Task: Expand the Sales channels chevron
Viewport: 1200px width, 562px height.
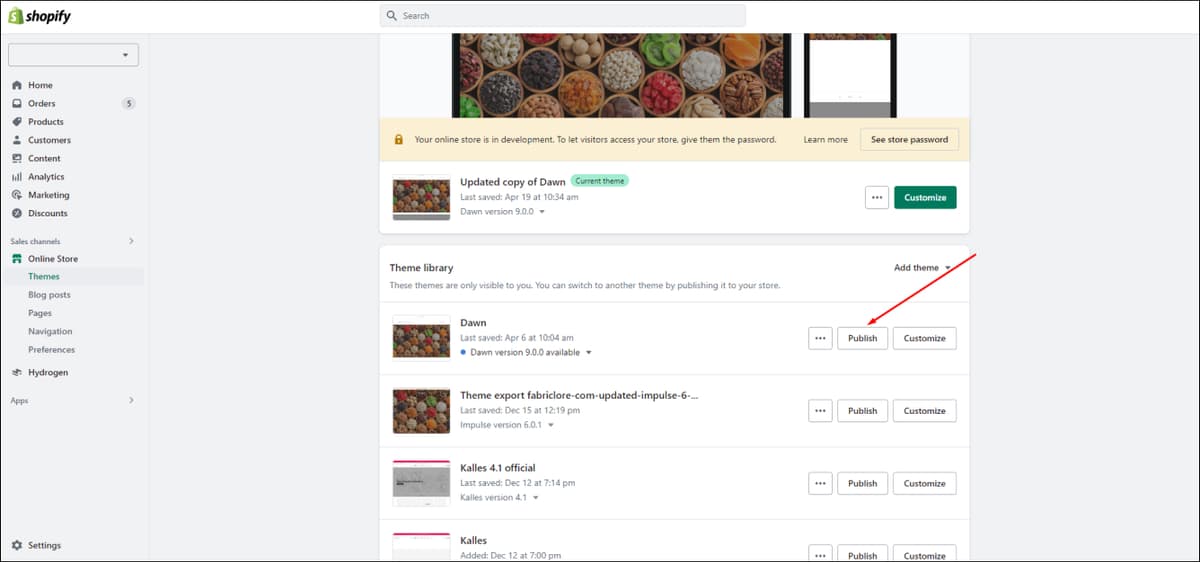Action: coord(131,241)
